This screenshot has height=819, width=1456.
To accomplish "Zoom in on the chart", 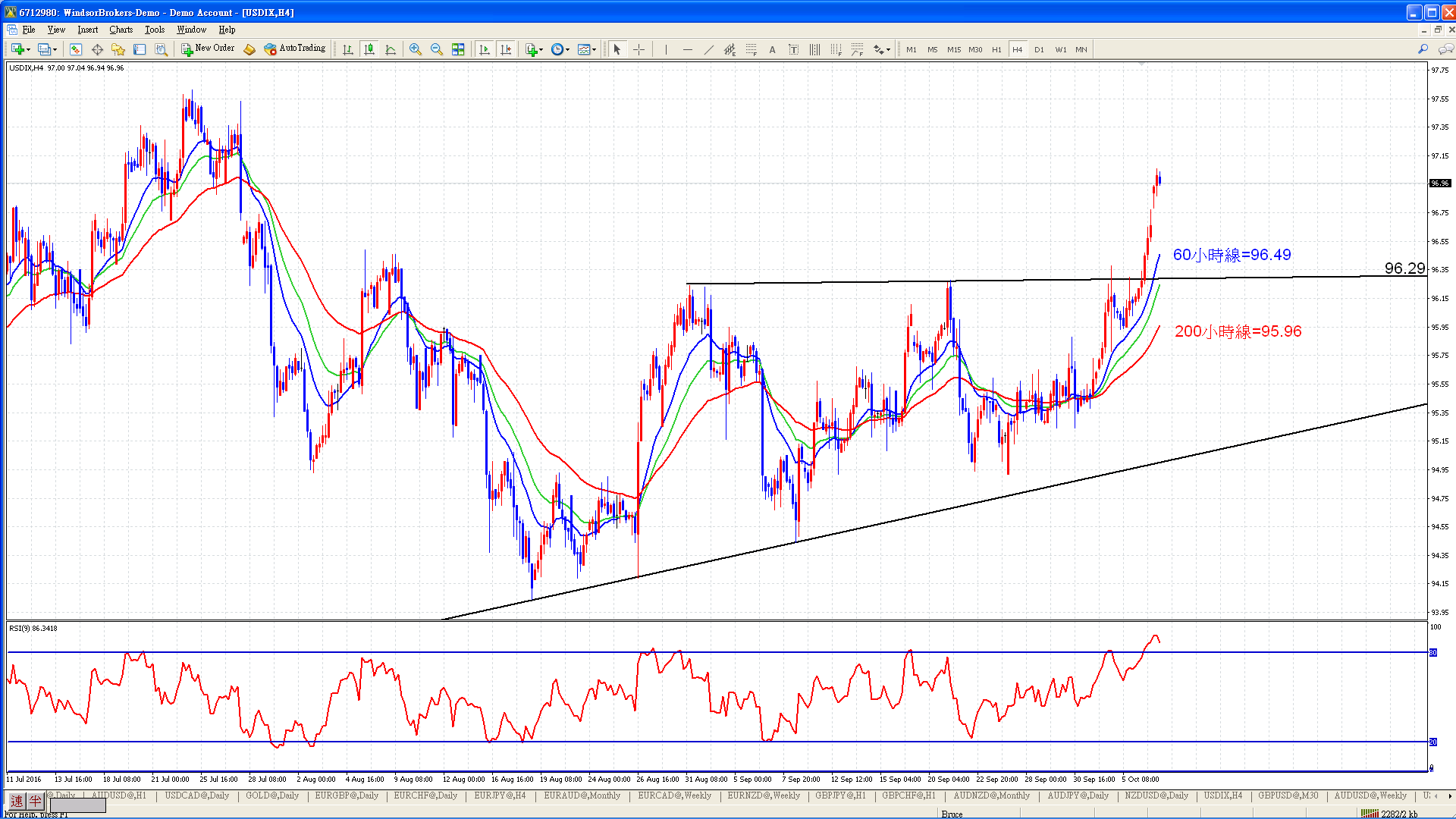I will point(416,49).
